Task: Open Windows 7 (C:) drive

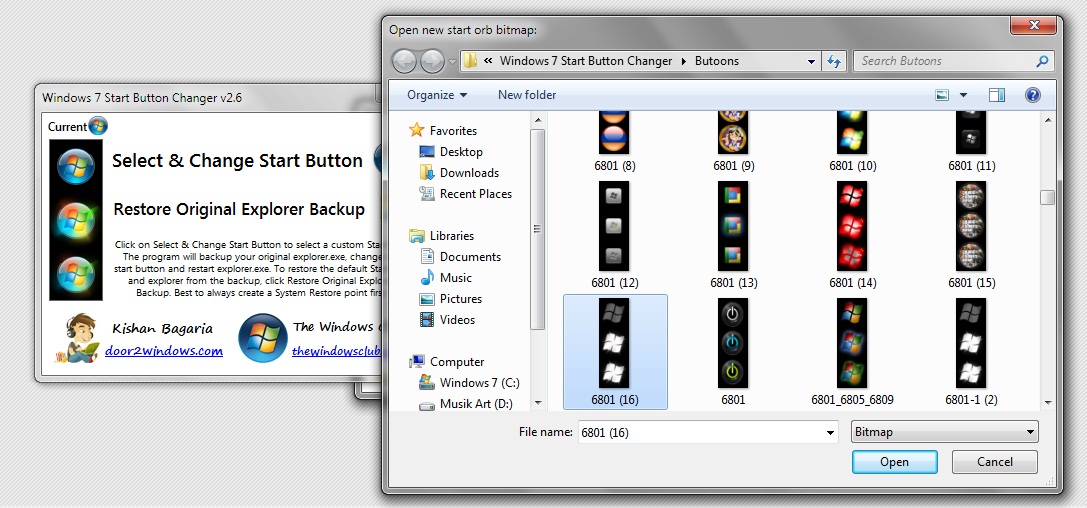Action: 469,383
